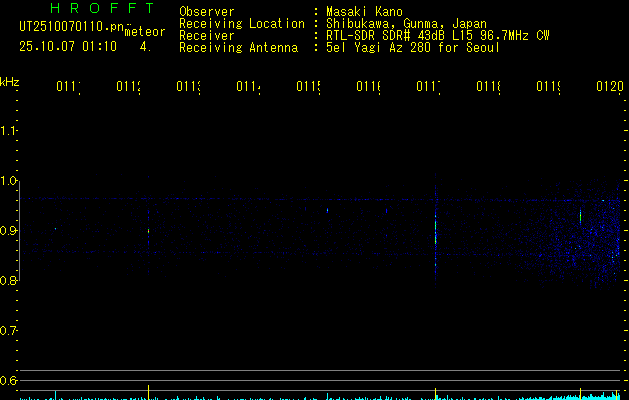Viewport: 629px width, 400px height.
Task: Click the Receiving Location field label
Action: (242, 24)
